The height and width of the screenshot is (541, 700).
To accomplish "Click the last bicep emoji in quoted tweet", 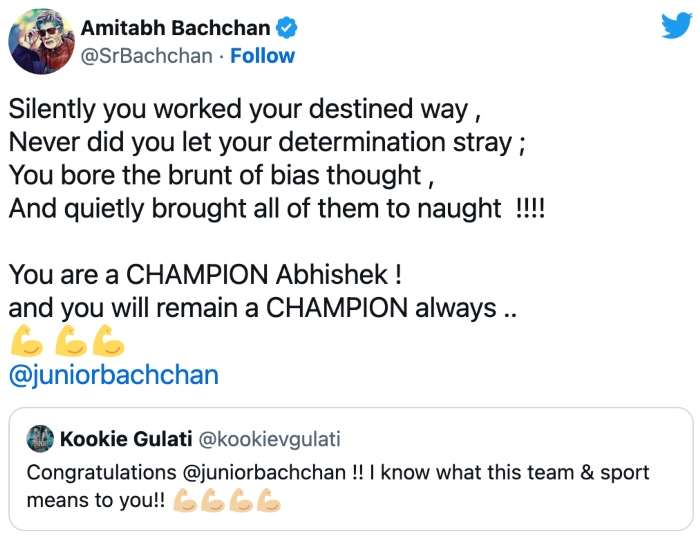I will coord(268,500).
